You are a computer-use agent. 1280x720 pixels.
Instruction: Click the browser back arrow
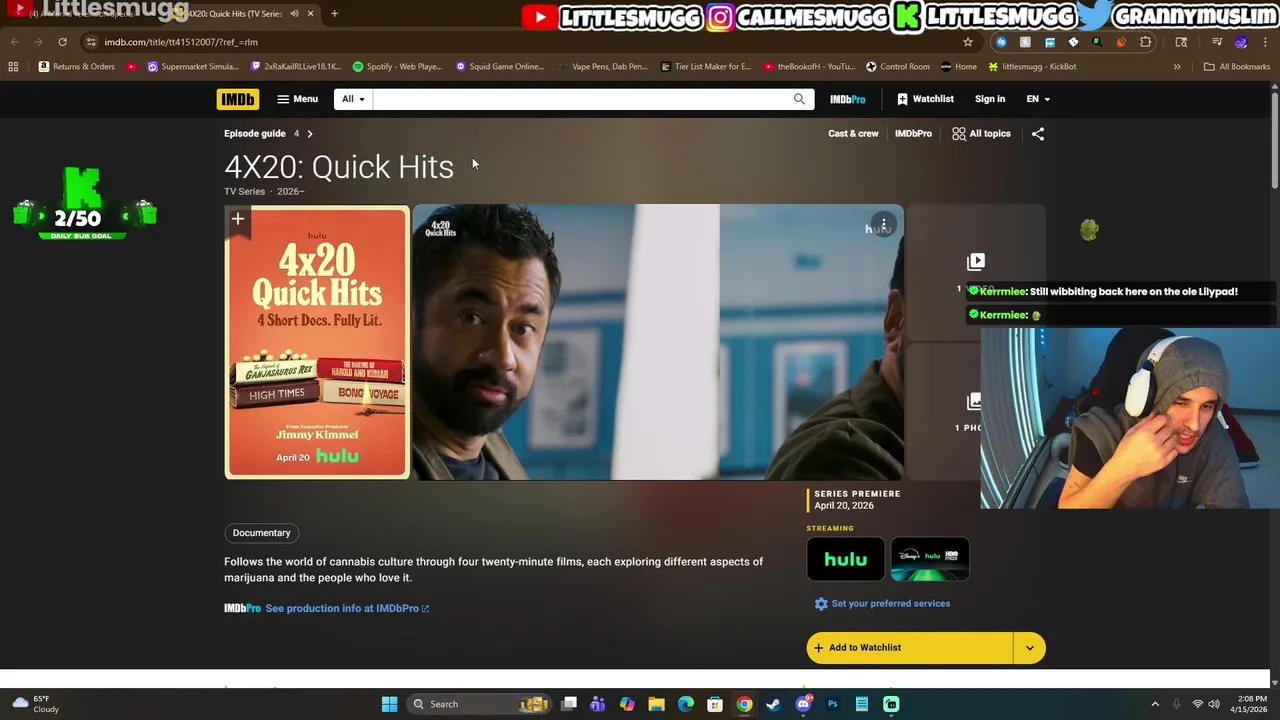[x=15, y=42]
